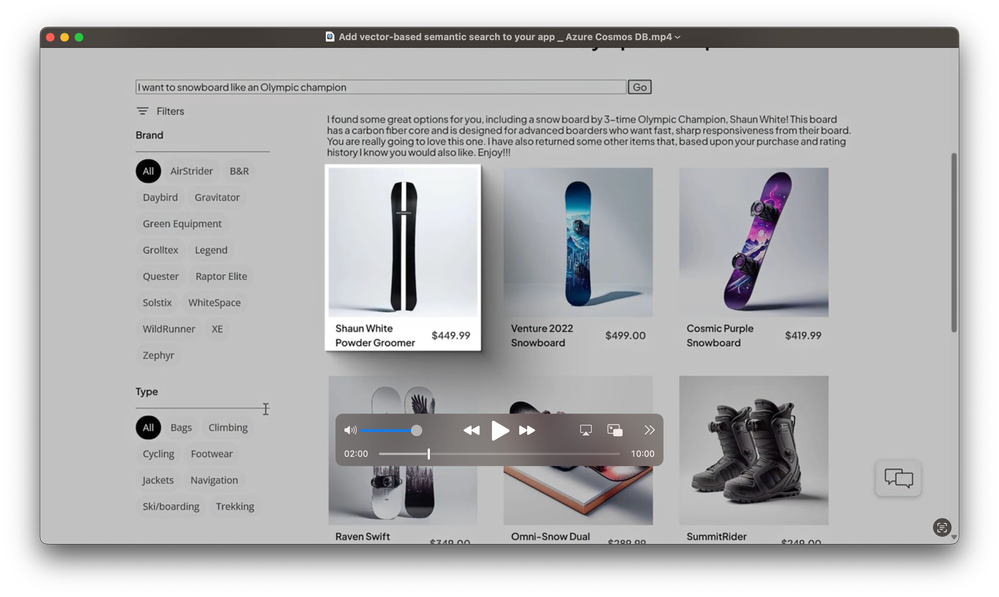Filter by Green Equipment brand
This screenshot has width=999, height=597.
[182, 224]
